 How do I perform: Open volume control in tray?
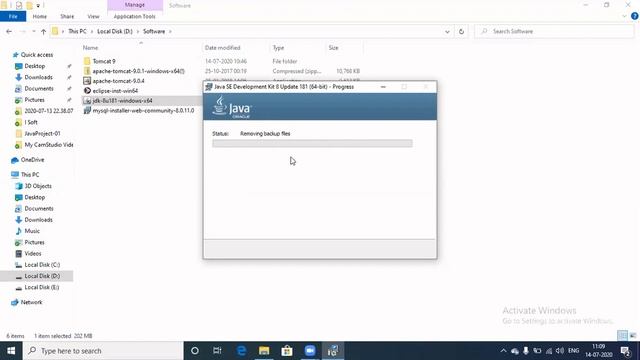tap(560, 351)
